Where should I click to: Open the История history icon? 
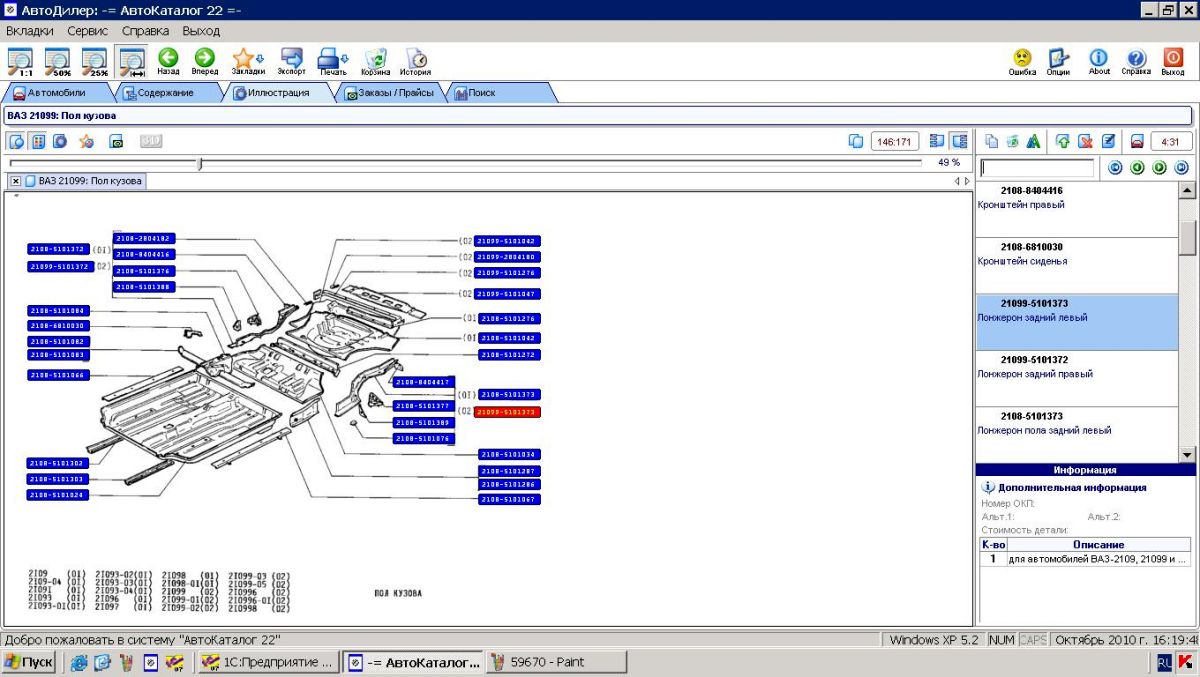416,62
